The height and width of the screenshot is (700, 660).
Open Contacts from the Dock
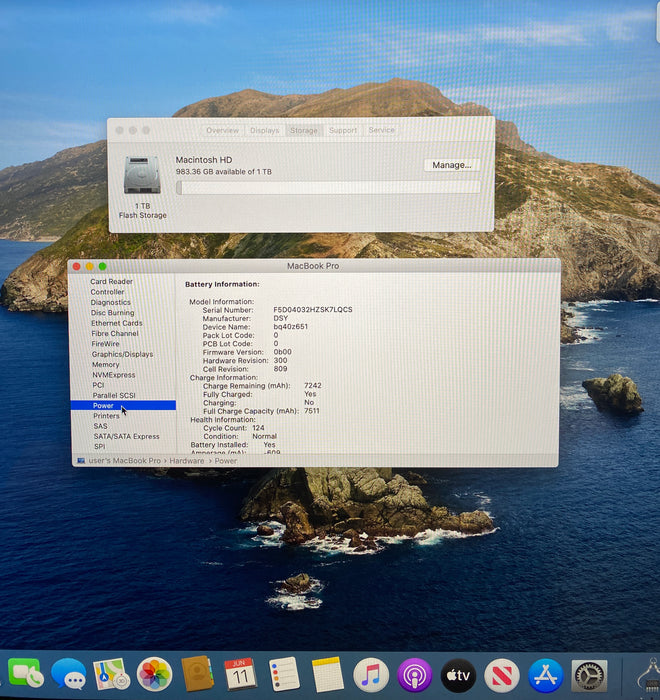tap(197, 673)
